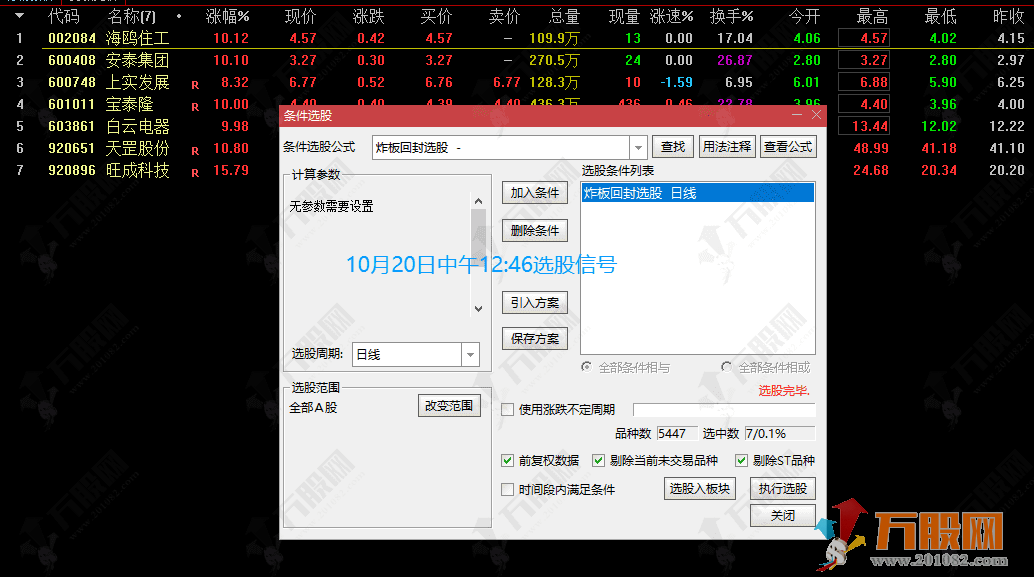Click the R marker beside 旺成科技

(195, 171)
